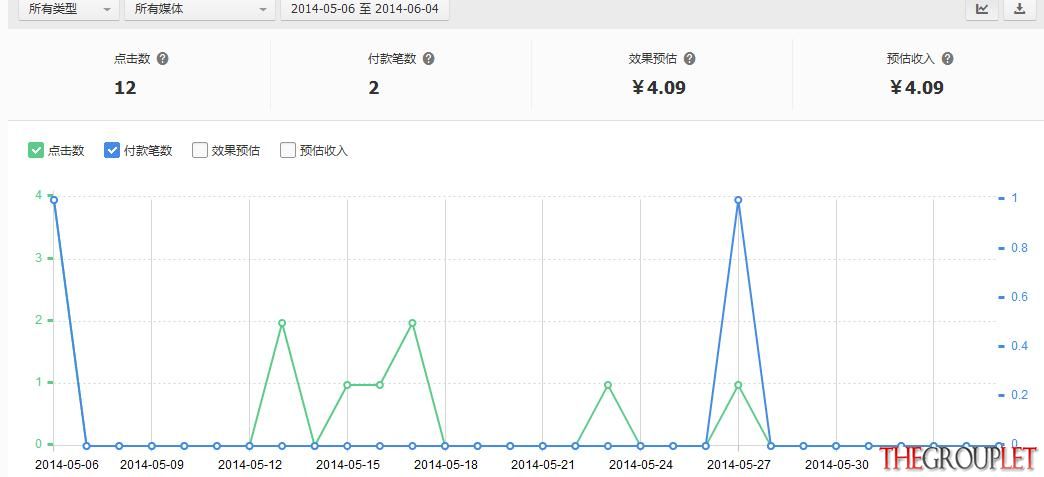Select the green click point on 2014-05-23
The height and width of the screenshot is (477, 1044).
[x=608, y=385]
